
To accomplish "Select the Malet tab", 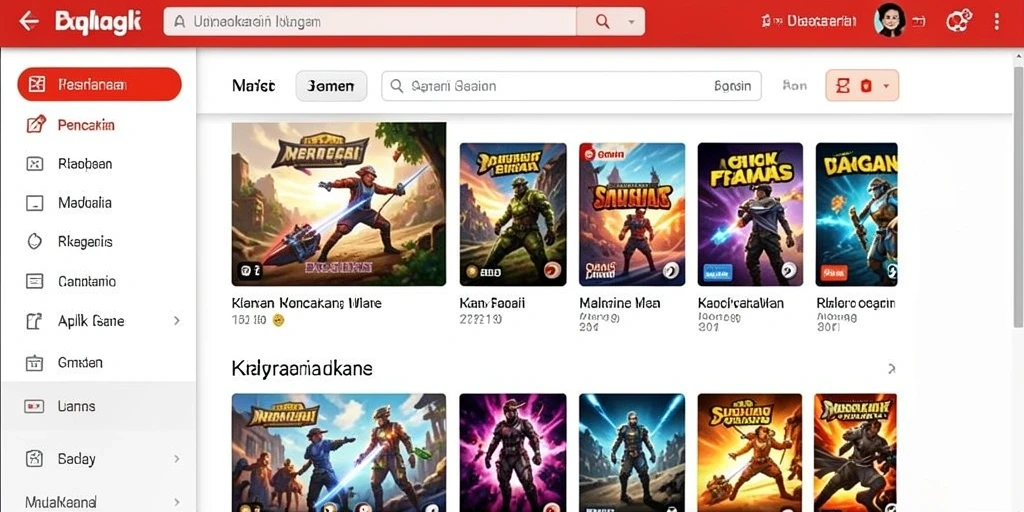I will pyautogui.click(x=253, y=86).
